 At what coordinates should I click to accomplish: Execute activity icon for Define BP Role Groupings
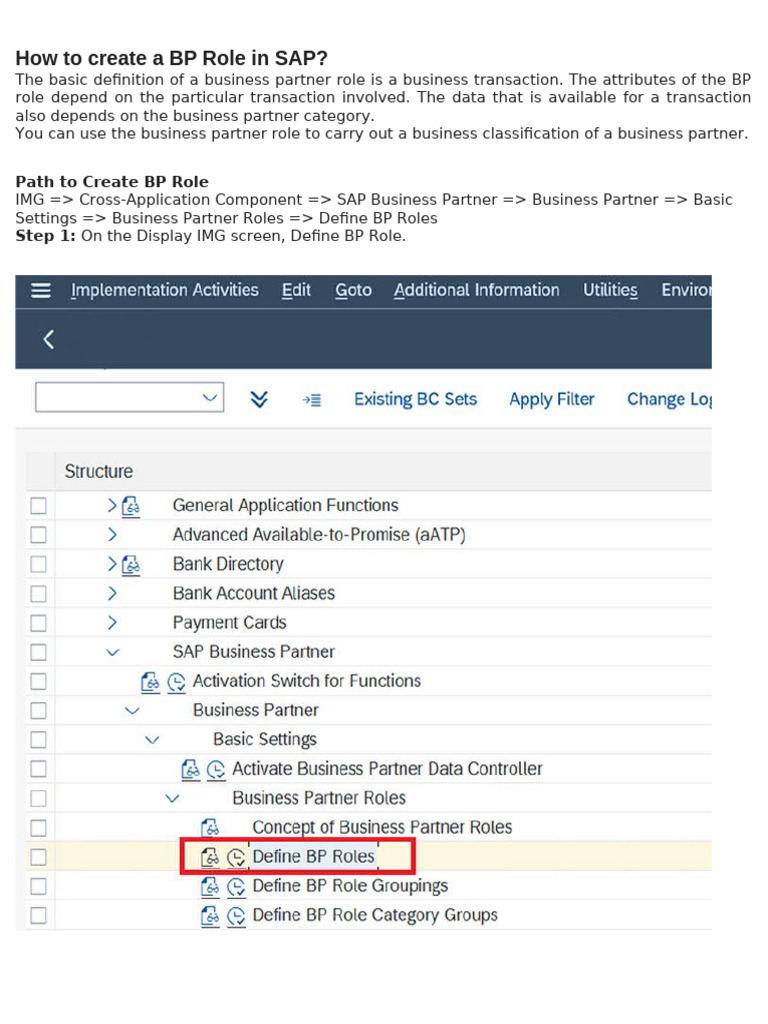[x=236, y=887]
